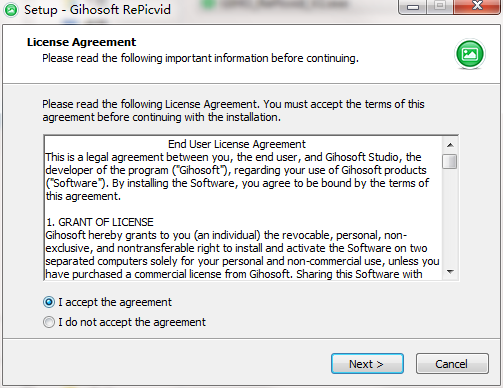Click the license scrollbar thumb
The width and height of the screenshot is (503, 388).
(450, 161)
